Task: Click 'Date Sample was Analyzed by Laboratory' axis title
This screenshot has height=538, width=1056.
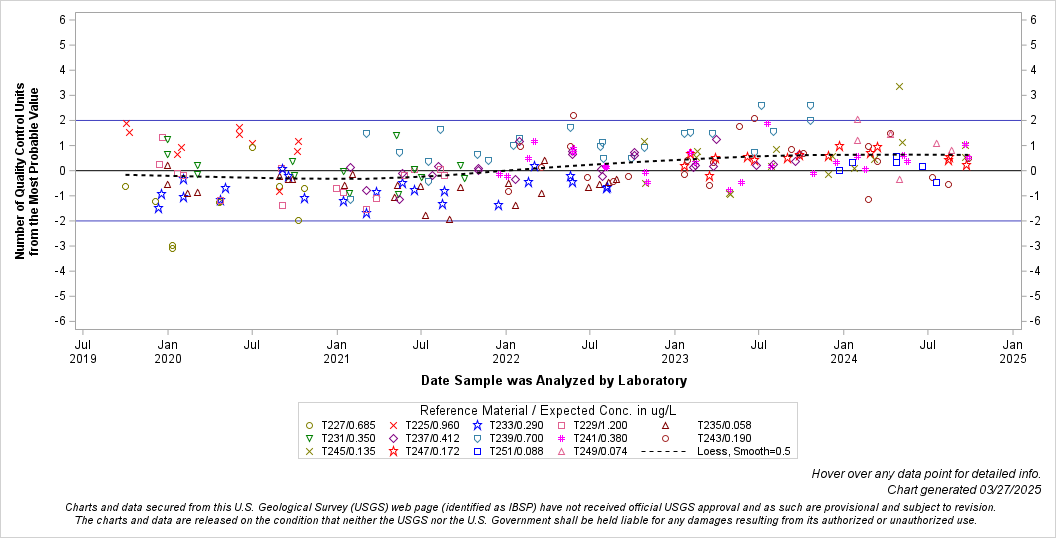Action: (554, 380)
